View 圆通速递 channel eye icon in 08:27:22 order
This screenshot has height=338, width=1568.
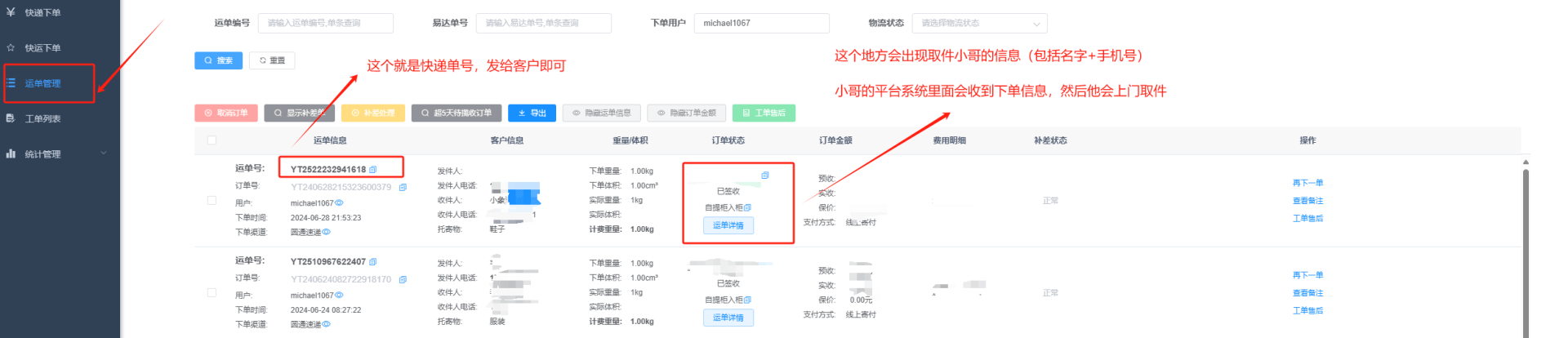(326, 324)
